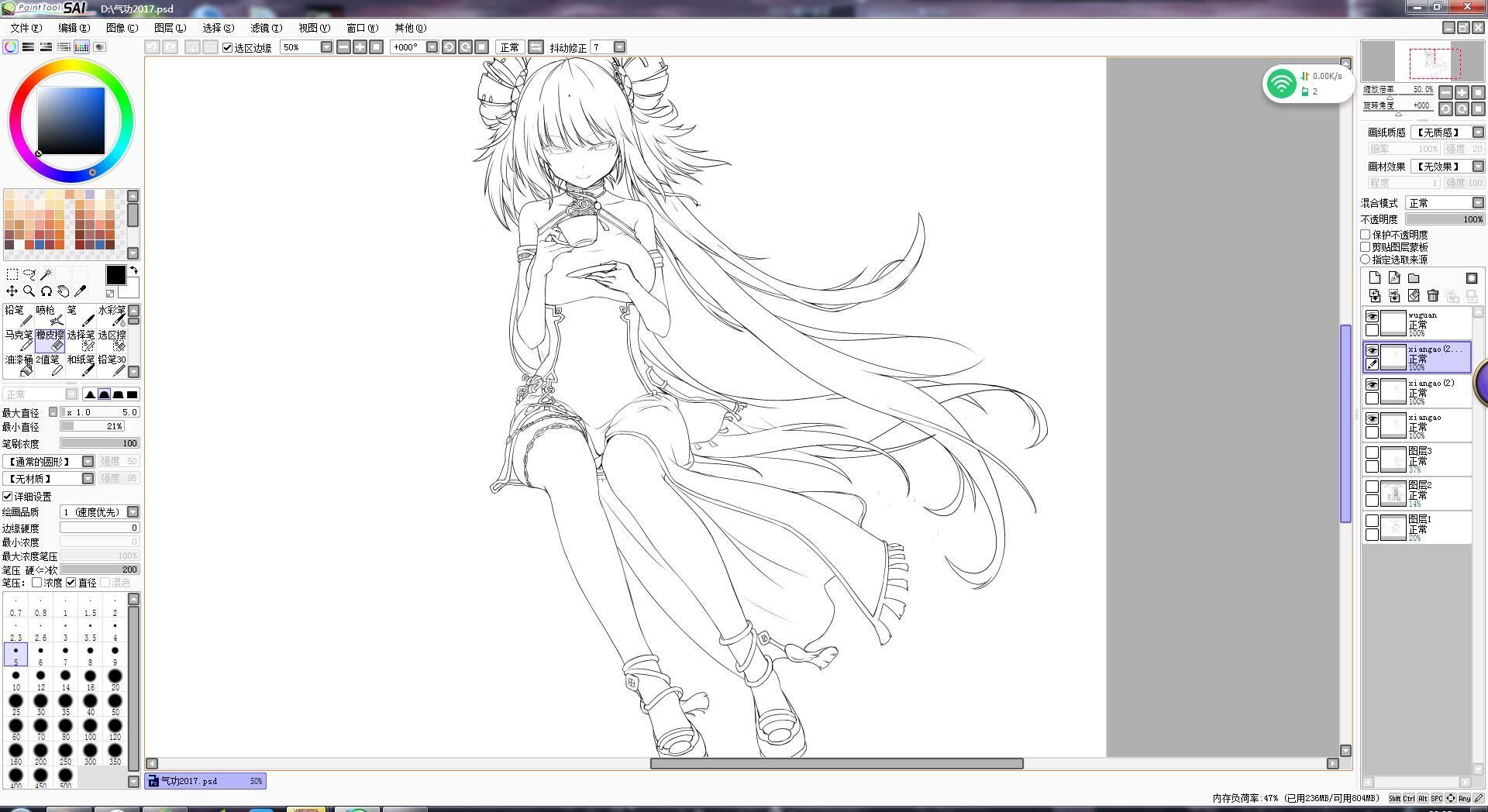The image size is (1488, 812).
Task: Select brush size preset 100
Action: click(x=90, y=730)
